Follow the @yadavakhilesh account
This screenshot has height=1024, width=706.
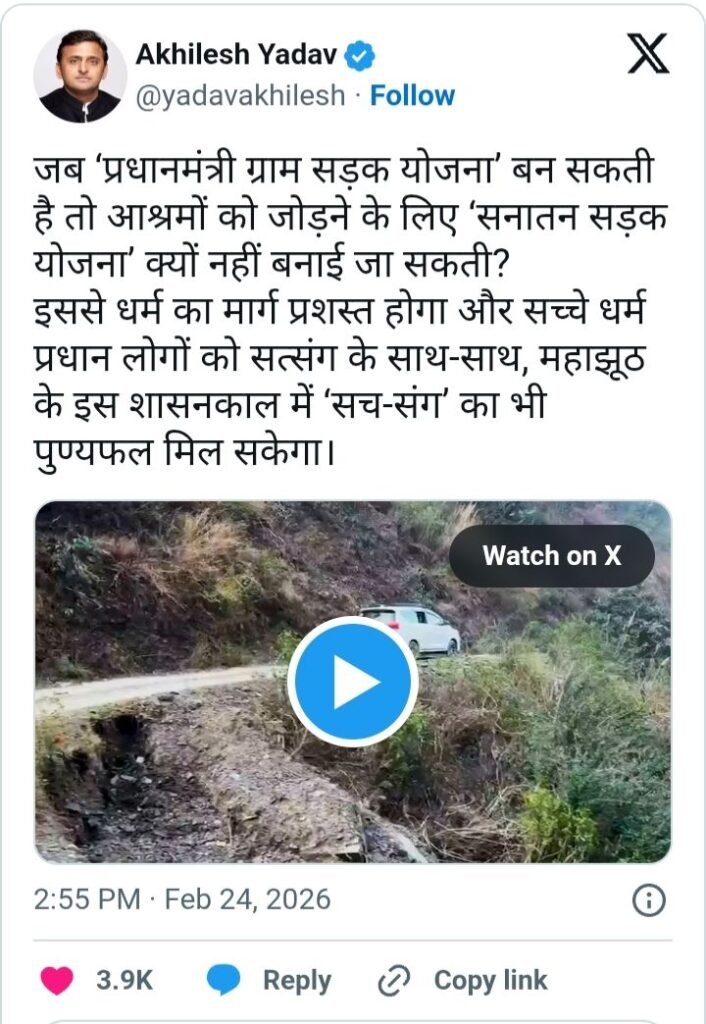[x=412, y=95]
